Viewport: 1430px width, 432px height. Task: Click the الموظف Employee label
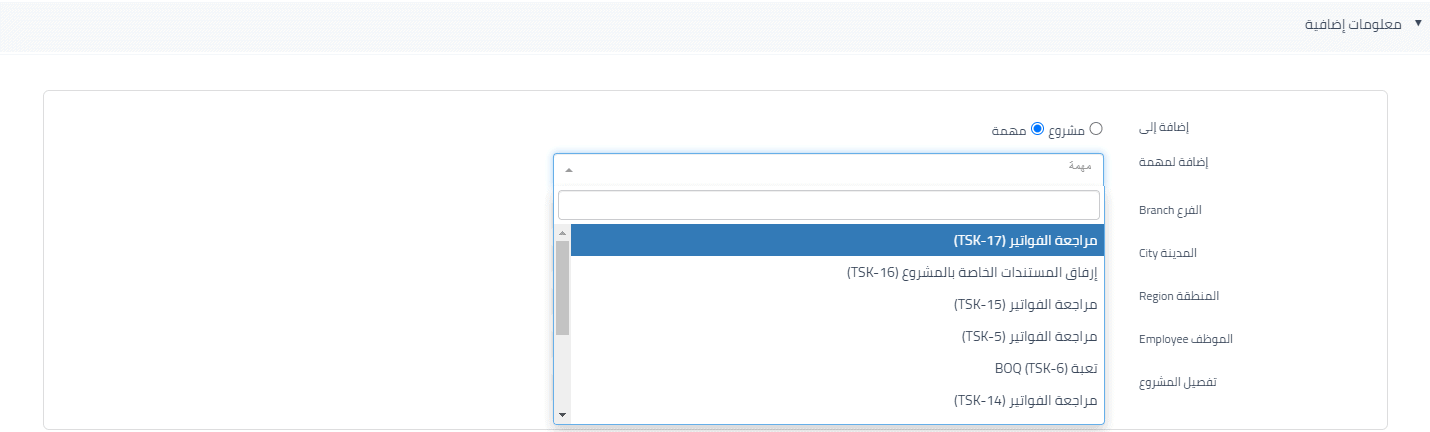click(1186, 339)
